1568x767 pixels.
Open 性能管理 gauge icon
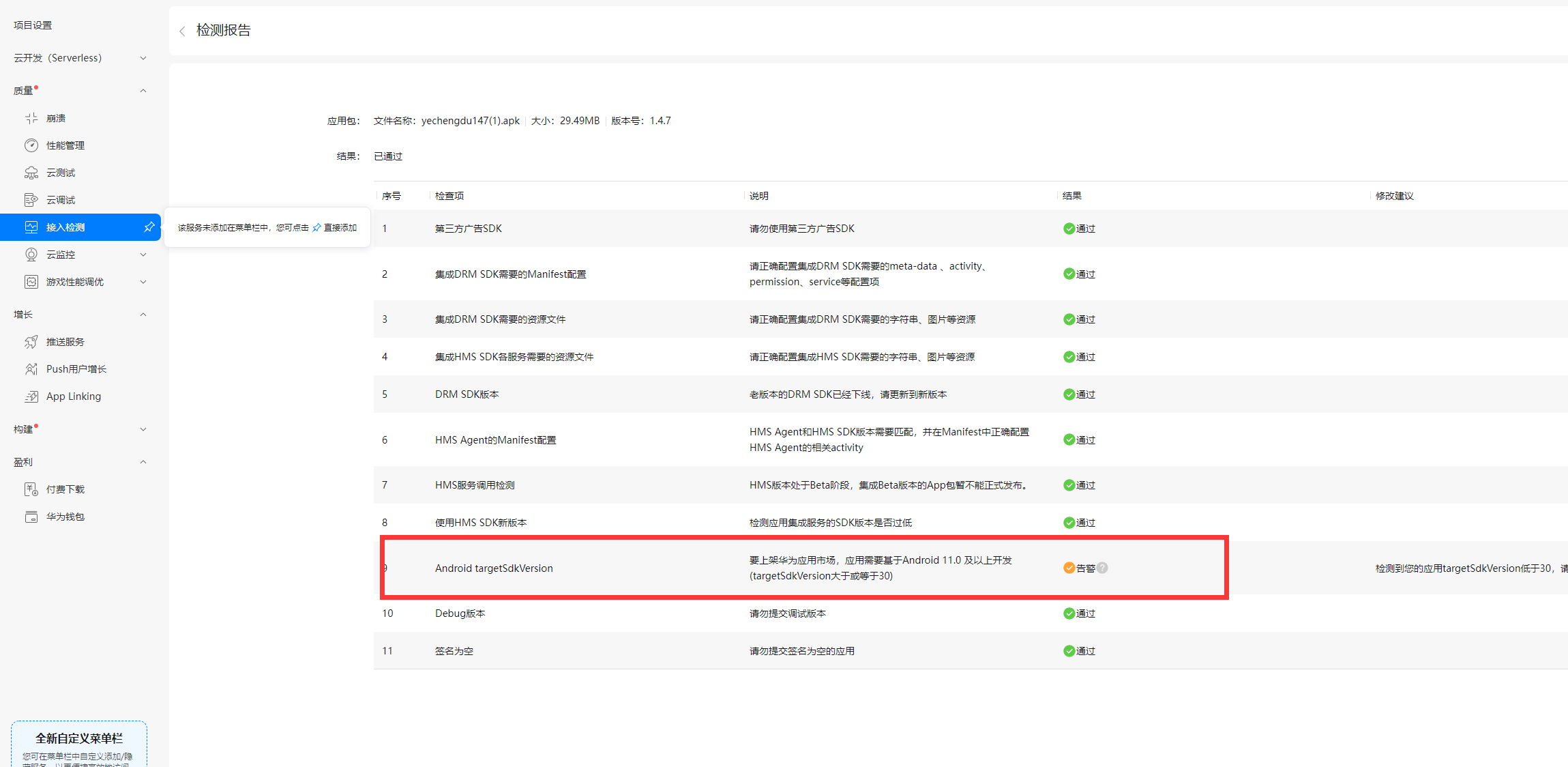point(31,145)
